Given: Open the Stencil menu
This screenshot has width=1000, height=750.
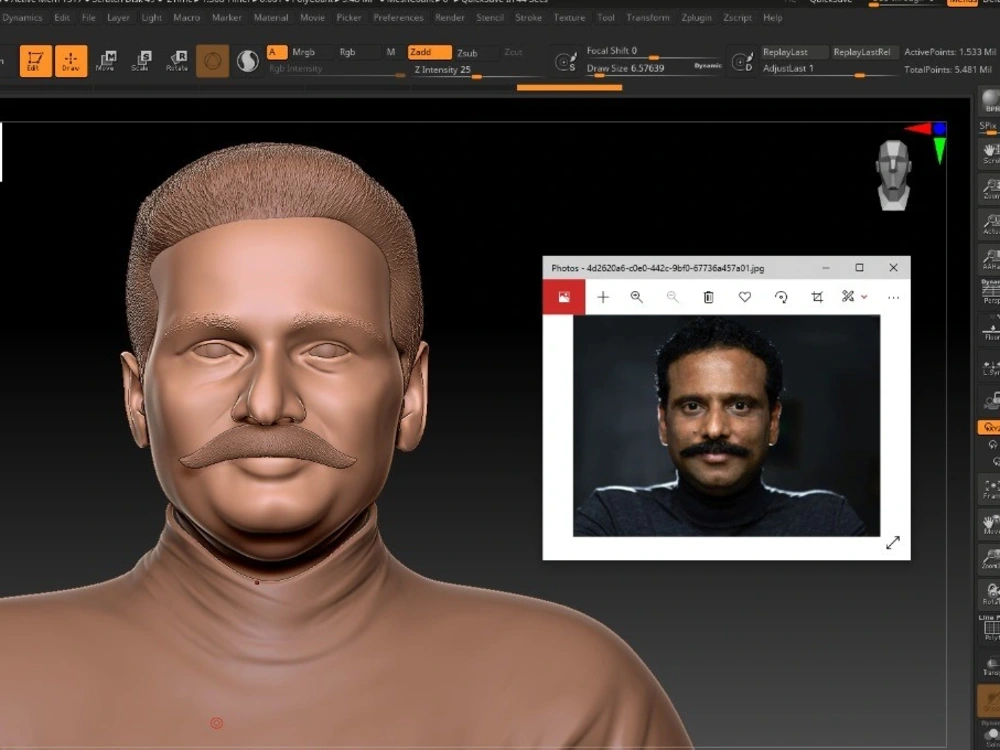Looking at the screenshot, I should point(490,18).
